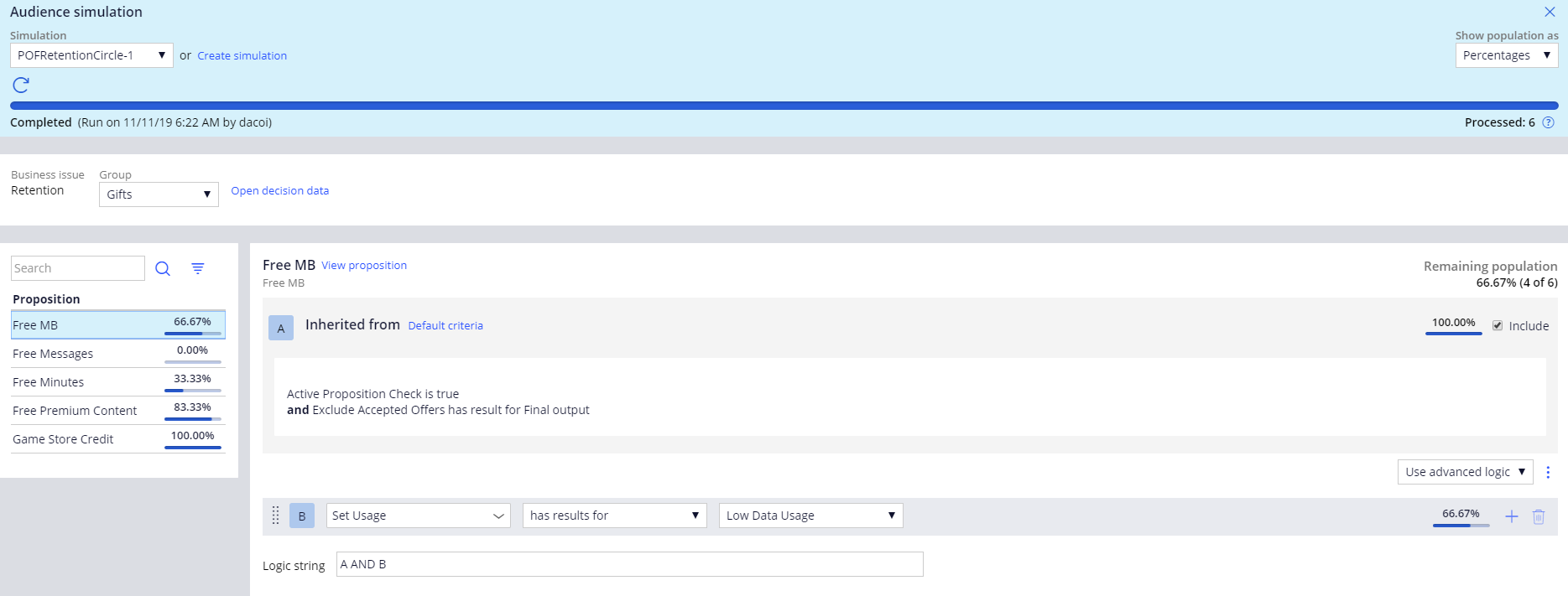Open the three-dot more options menu
The width and height of the screenshot is (1568, 596).
[x=1548, y=472]
